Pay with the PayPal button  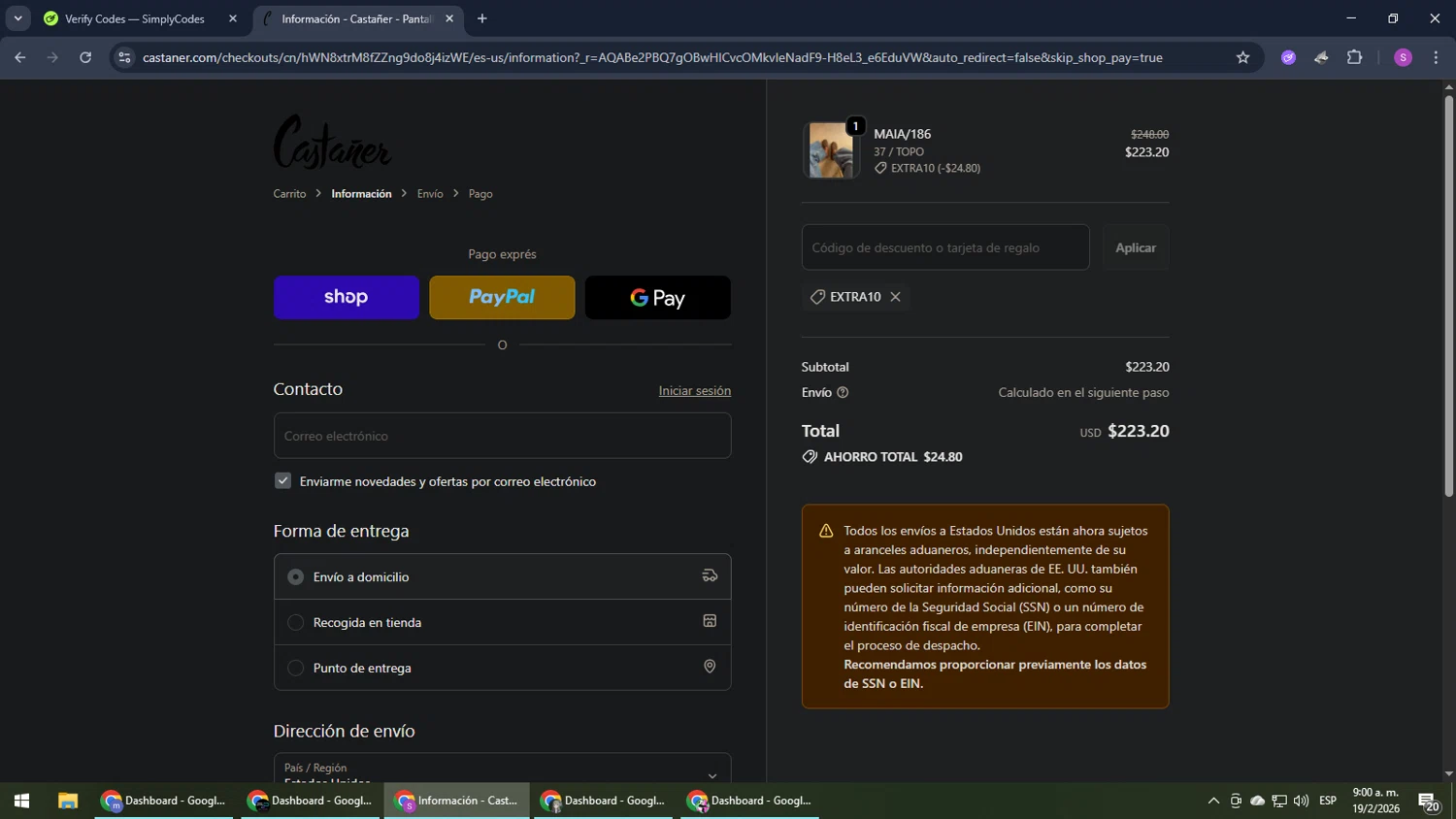pos(502,297)
